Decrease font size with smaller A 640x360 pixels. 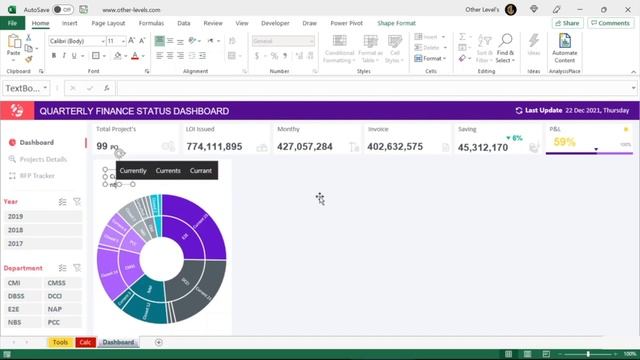pos(142,41)
